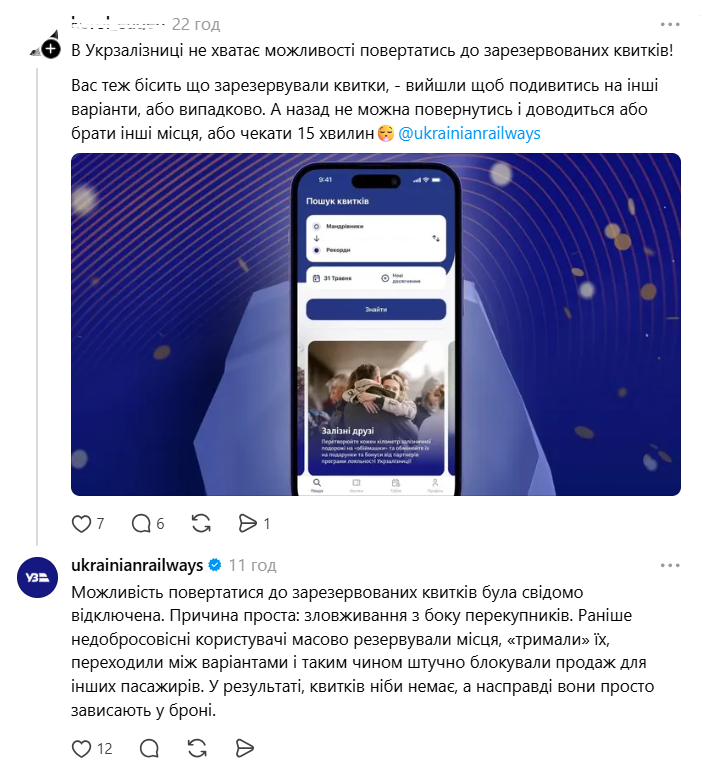This screenshot has height=773, width=701.
Task: Open the ukrainianrailways reply text
Action: (362, 651)
